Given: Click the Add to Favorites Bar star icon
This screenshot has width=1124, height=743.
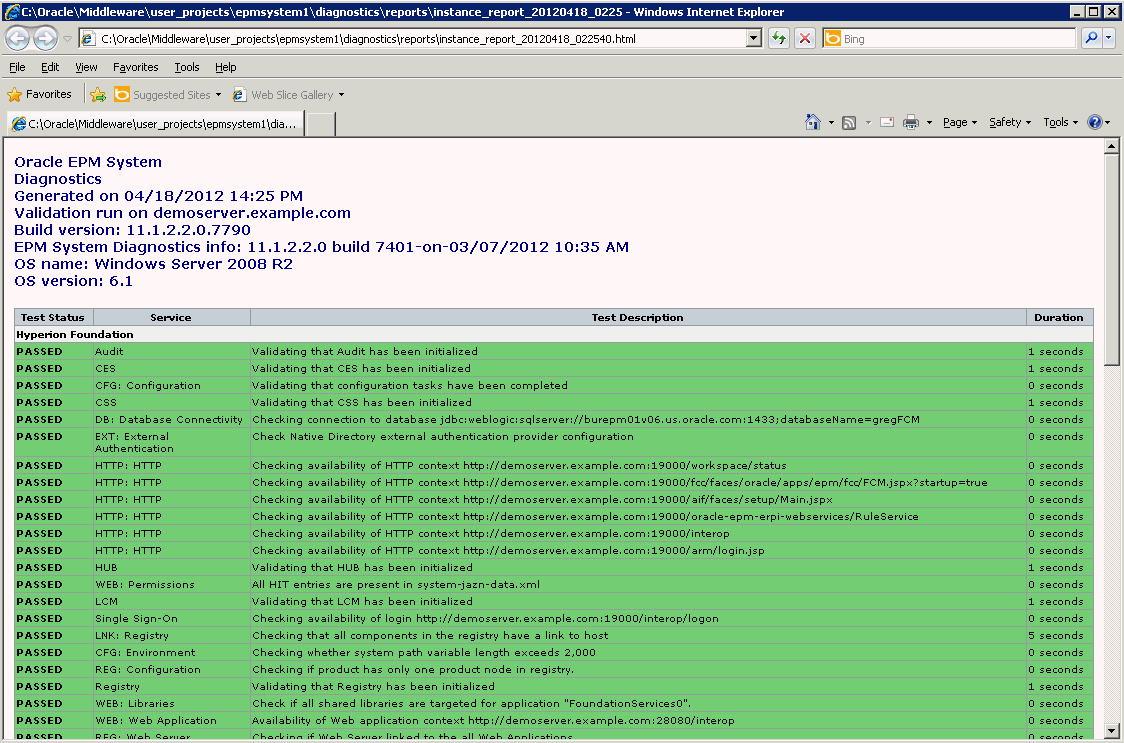Looking at the screenshot, I should pos(97,94).
